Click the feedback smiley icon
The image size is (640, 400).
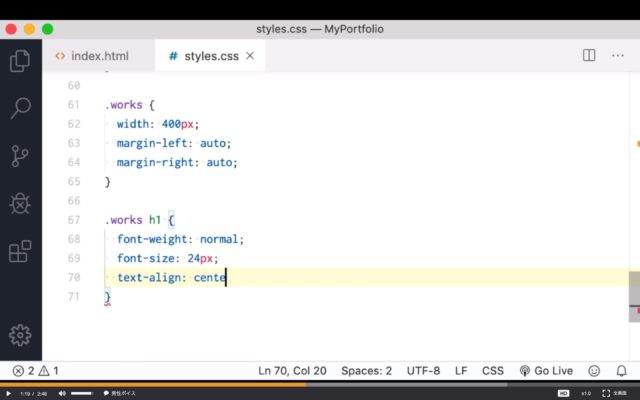(x=594, y=370)
